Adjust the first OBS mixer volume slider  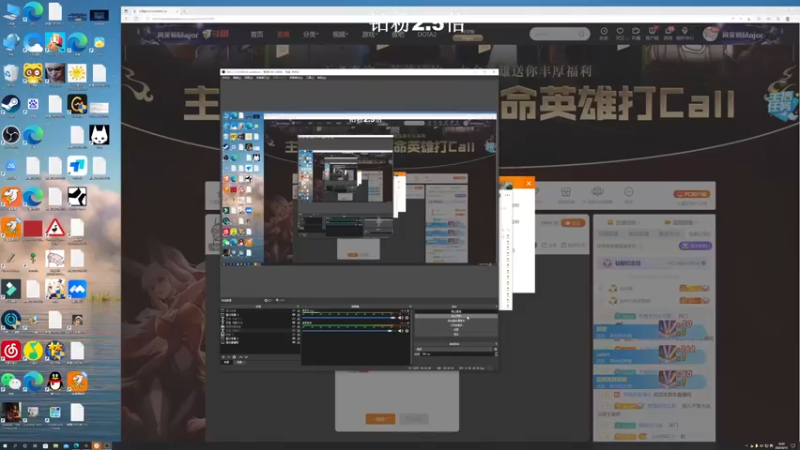point(349,318)
